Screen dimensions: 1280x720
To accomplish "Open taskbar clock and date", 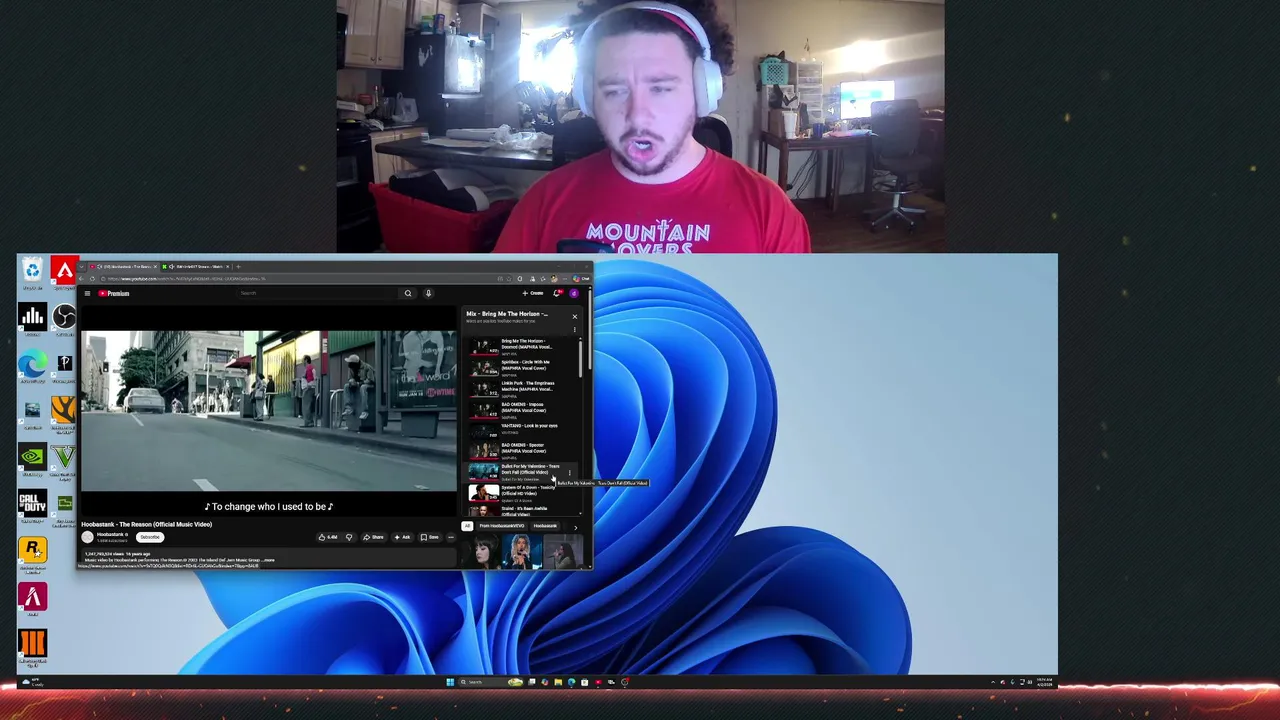I will tap(1044, 682).
